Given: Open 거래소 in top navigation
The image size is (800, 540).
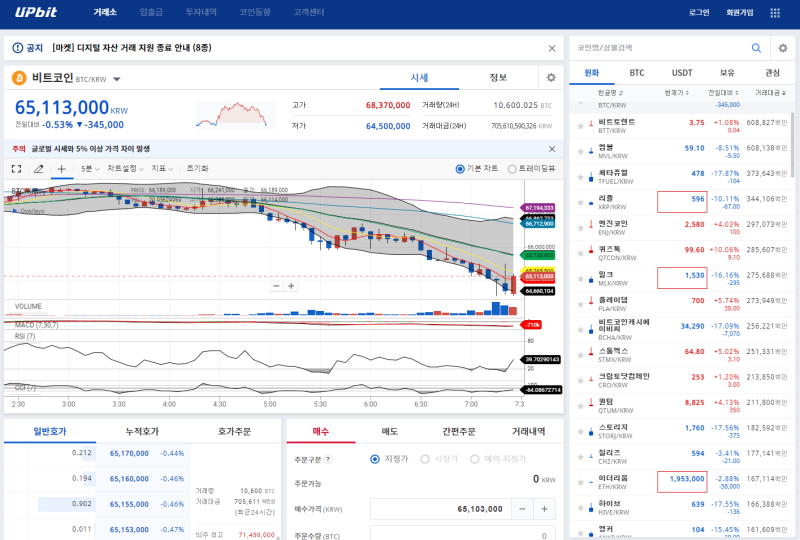Looking at the screenshot, I should pyautogui.click(x=105, y=12).
